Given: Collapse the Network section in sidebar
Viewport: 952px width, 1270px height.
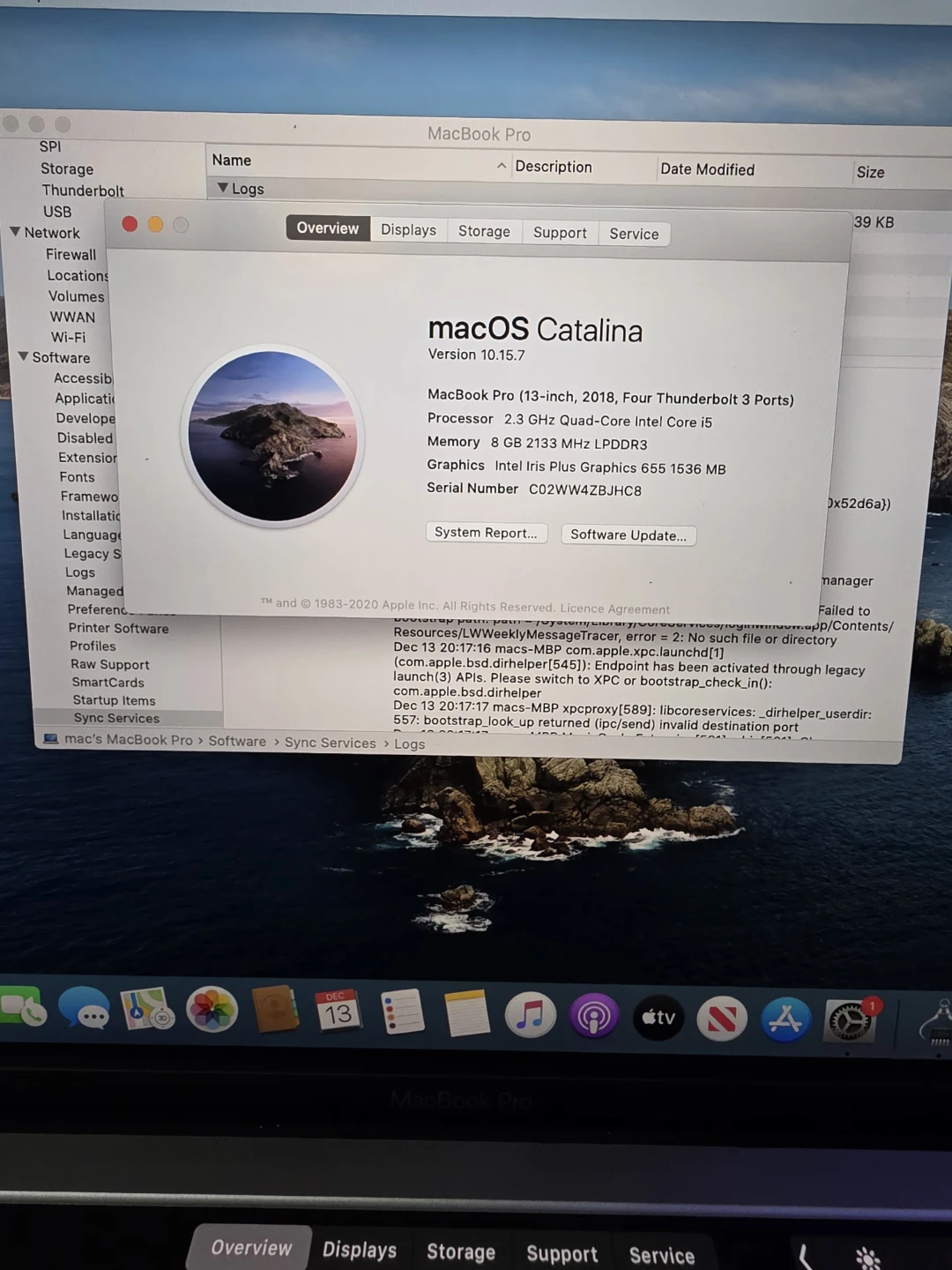Looking at the screenshot, I should (x=15, y=232).
